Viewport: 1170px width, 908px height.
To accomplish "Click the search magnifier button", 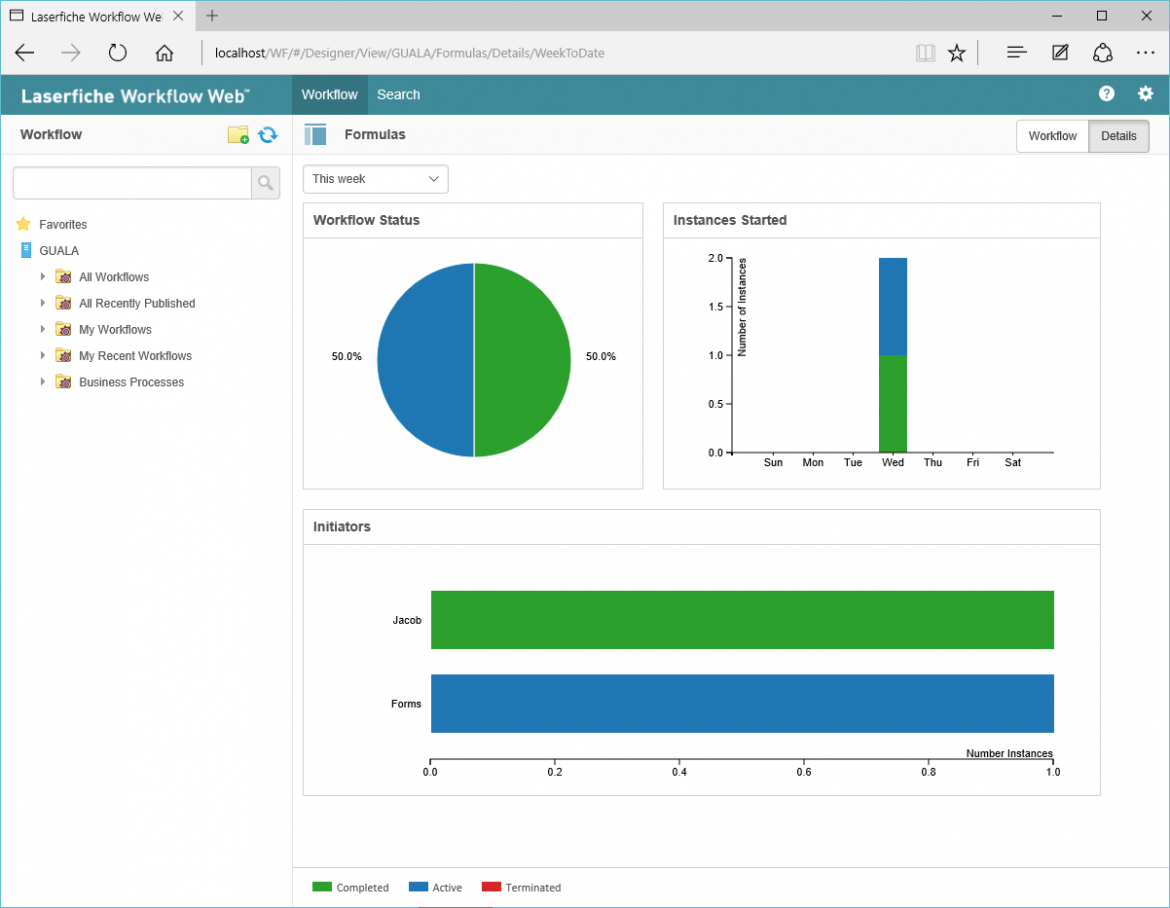I will (265, 183).
